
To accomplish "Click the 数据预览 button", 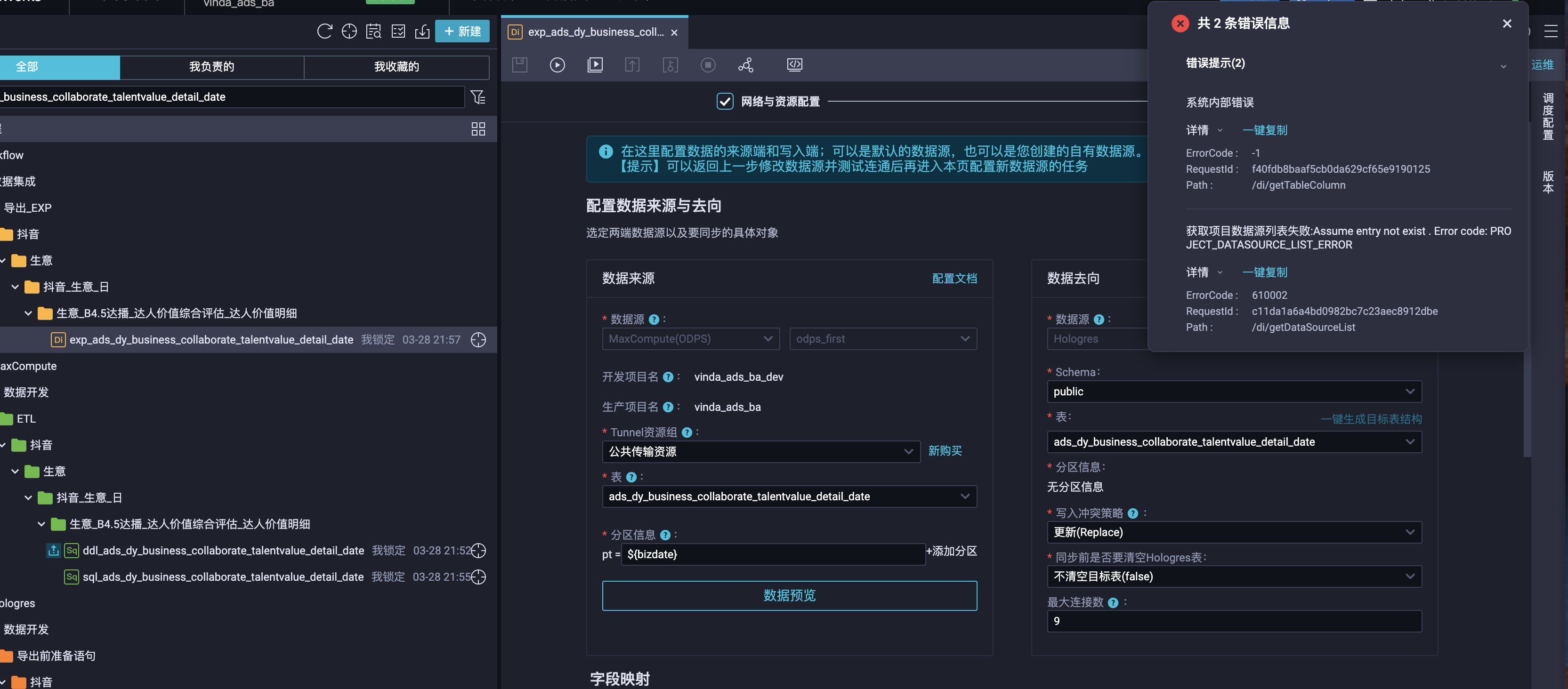I will point(790,596).
